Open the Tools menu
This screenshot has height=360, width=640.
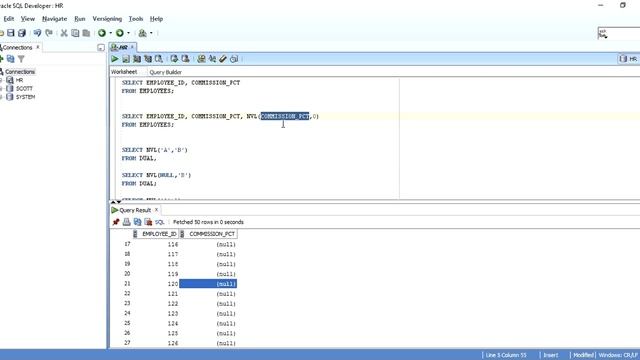click(136, 19)
